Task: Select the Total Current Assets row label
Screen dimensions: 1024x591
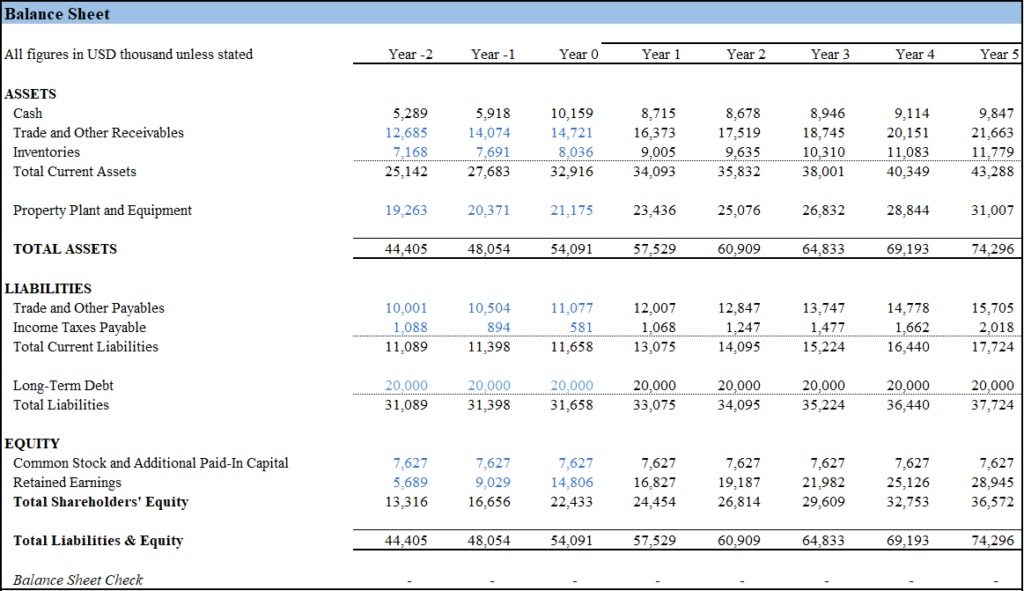Action: tap(74, 172)
